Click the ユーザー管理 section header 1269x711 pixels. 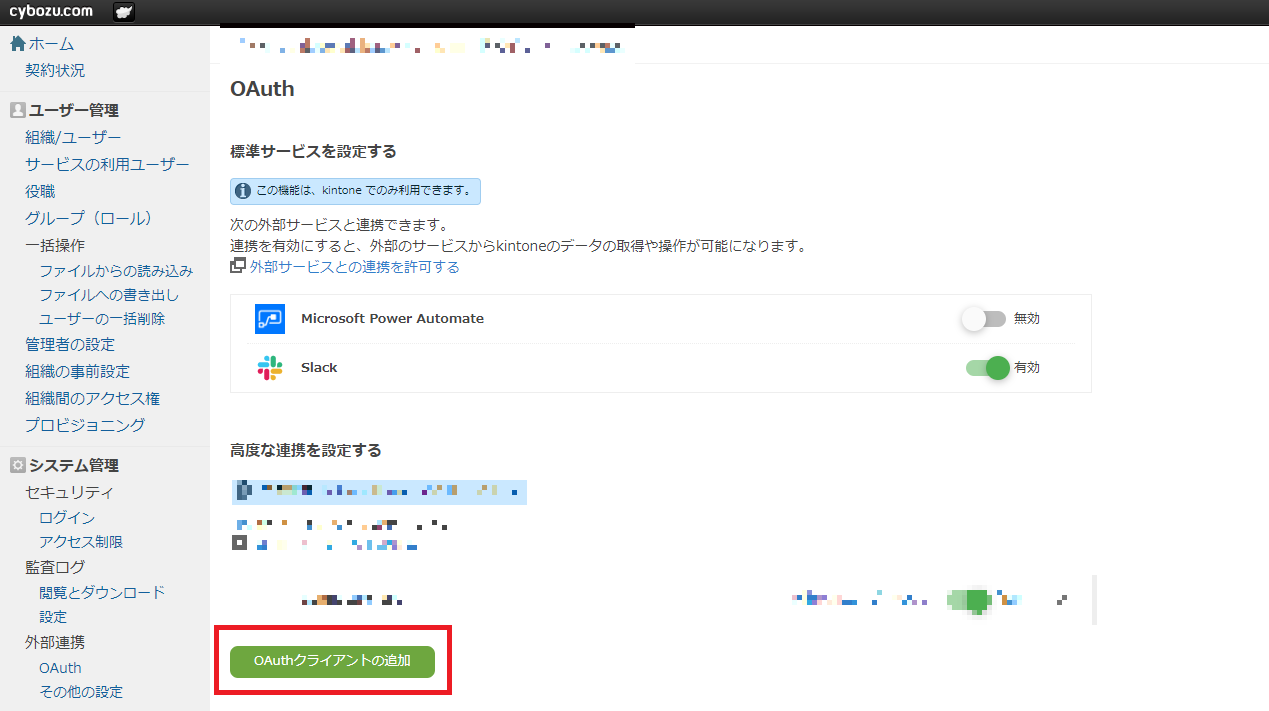point(74,111)
